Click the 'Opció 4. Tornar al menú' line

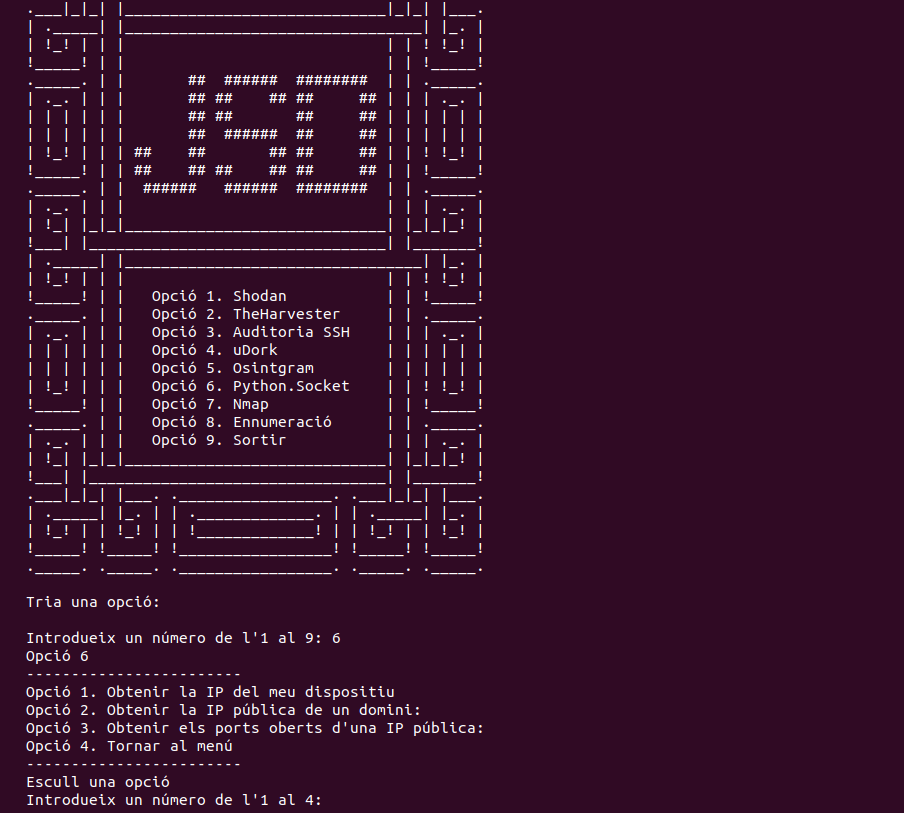[x=129, y=746]
